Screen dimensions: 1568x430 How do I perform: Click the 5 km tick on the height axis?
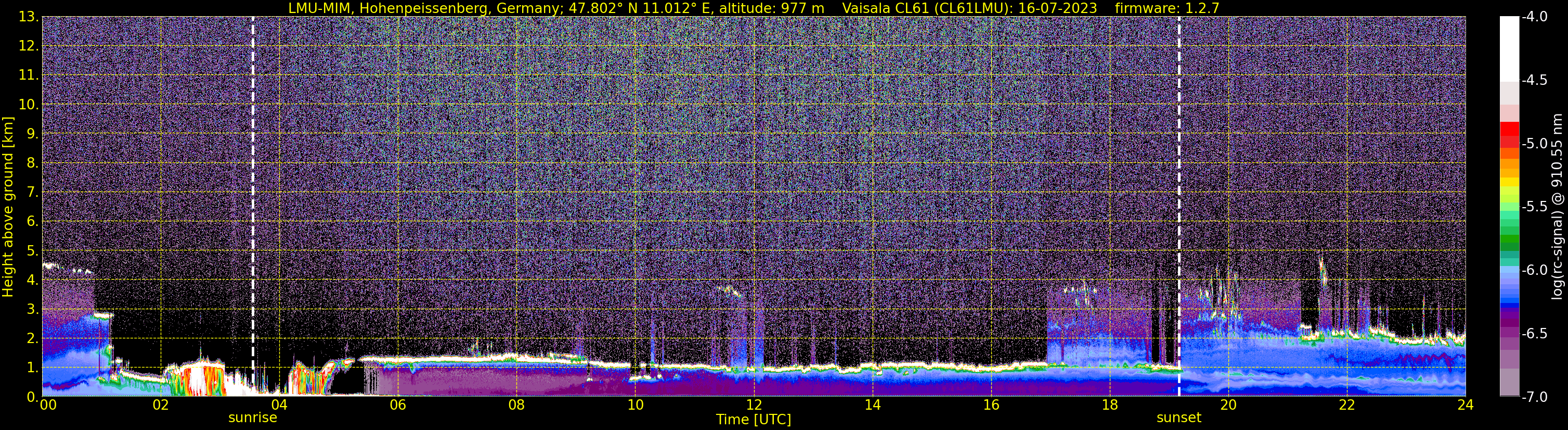pos(32,250)
